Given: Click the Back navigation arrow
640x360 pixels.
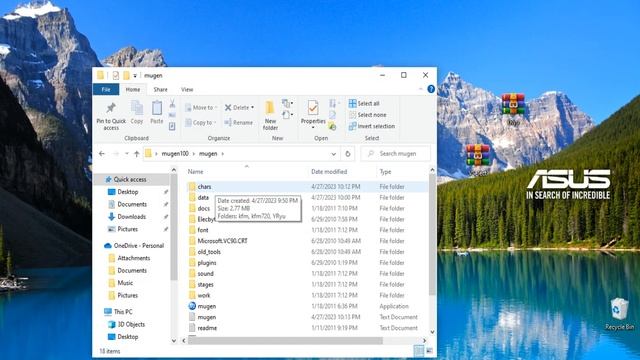Looking at the screenshot, I should (x=102, y=154).
